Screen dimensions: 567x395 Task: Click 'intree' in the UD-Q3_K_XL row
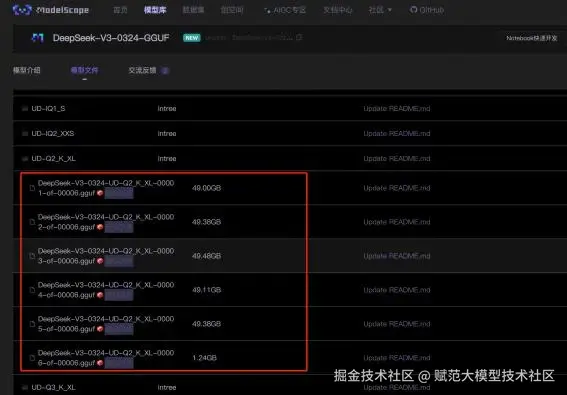pyautogui.click(x=167, y=387)
